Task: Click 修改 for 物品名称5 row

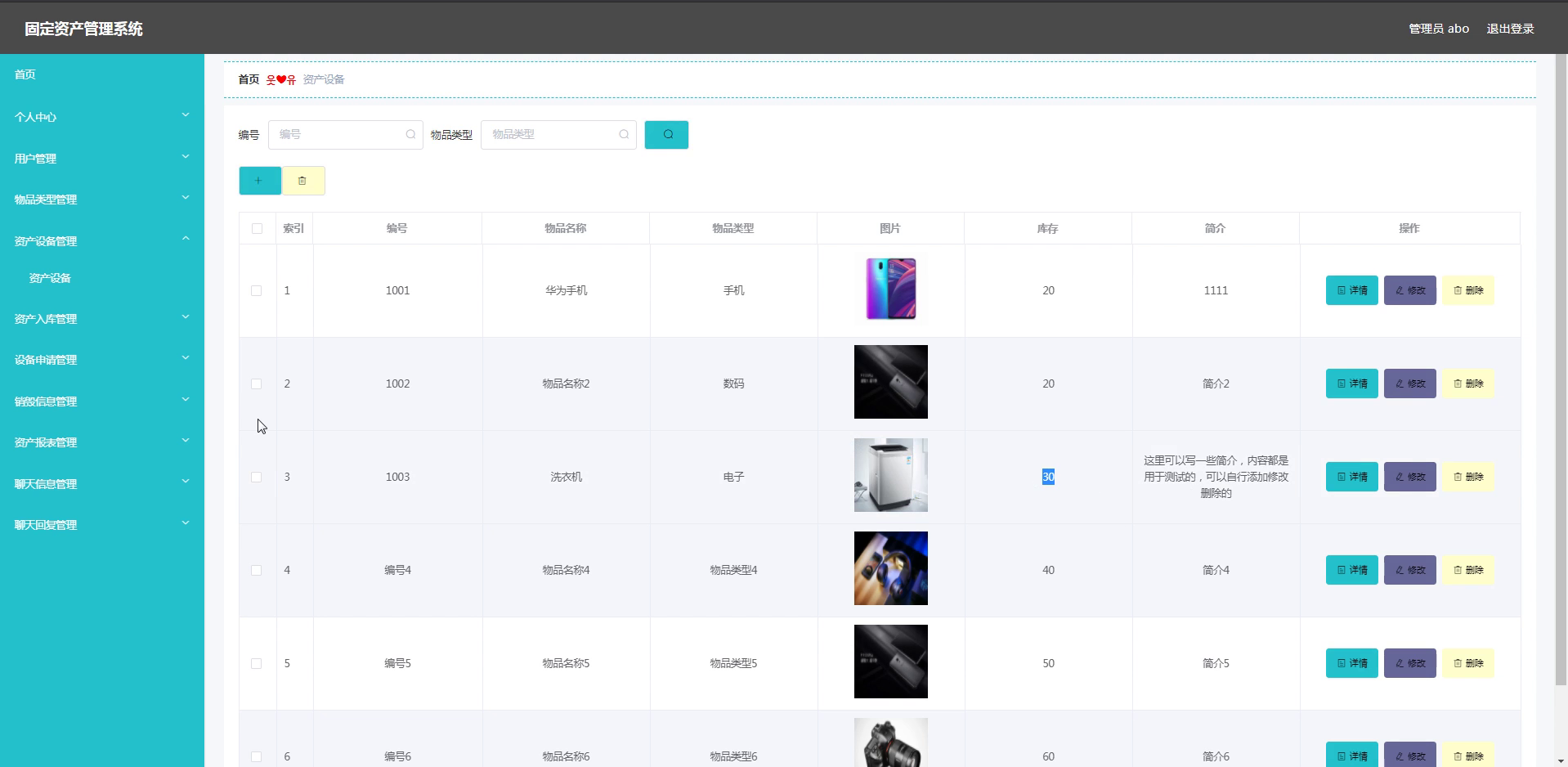Action: pyautogui.click(x=1409, y=663)
